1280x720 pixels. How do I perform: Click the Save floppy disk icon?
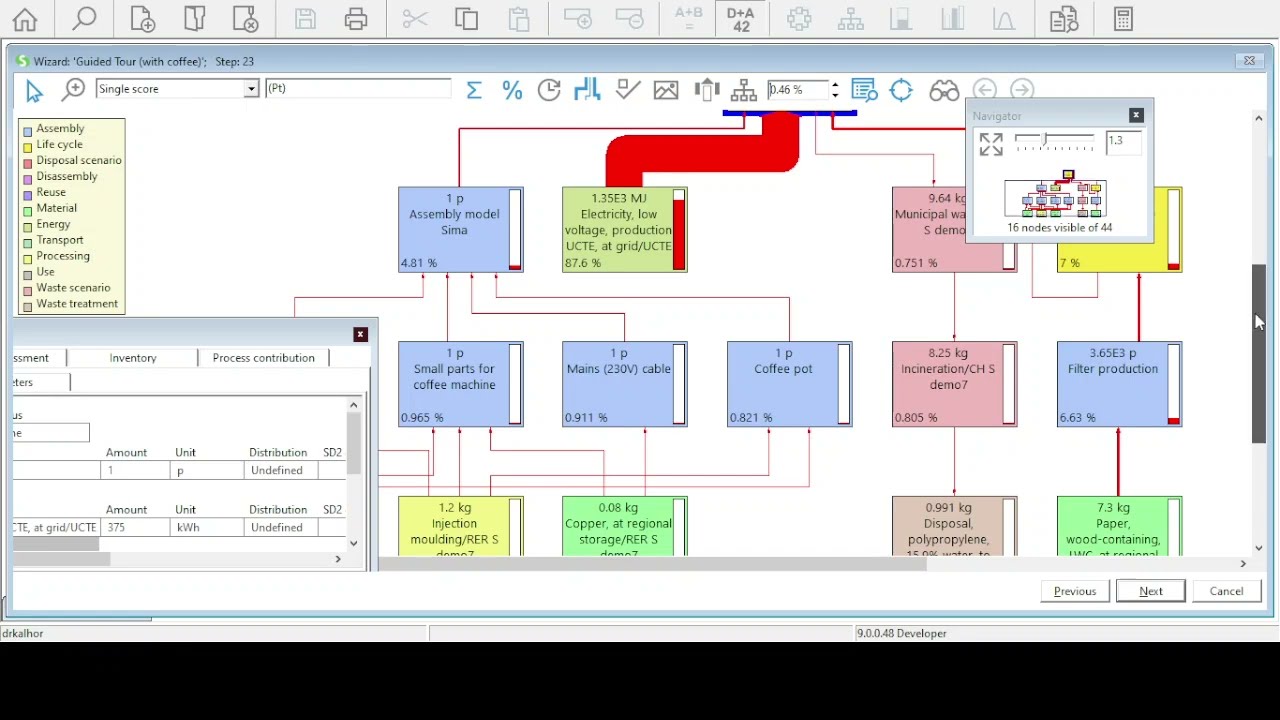(305, 19)
